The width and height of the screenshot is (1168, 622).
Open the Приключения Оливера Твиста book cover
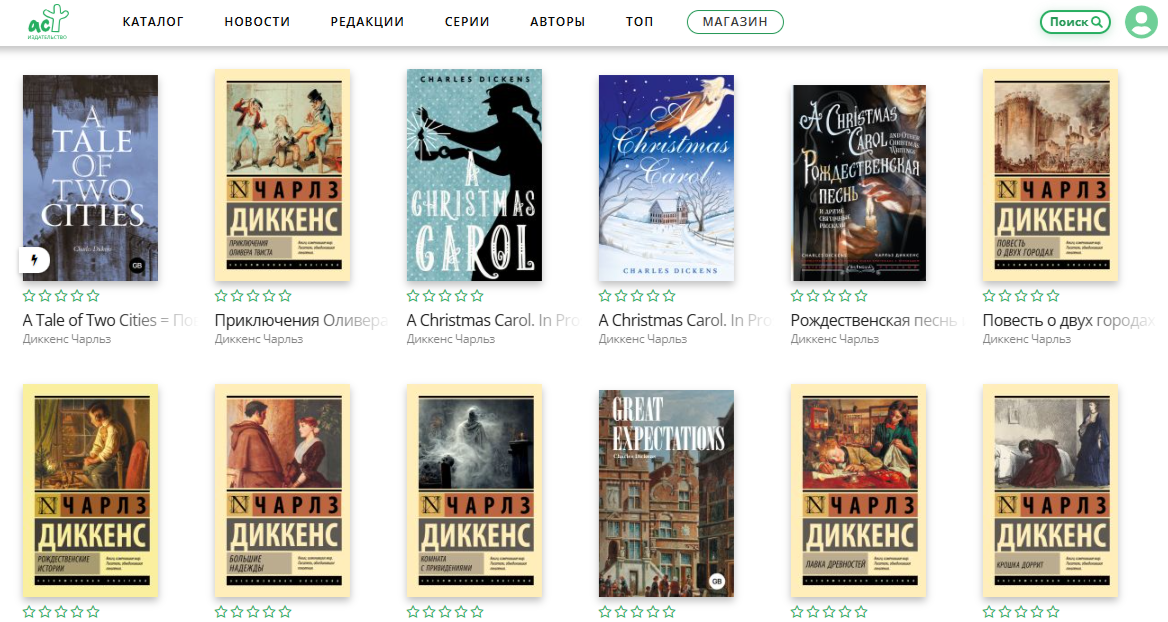(282, 175)
